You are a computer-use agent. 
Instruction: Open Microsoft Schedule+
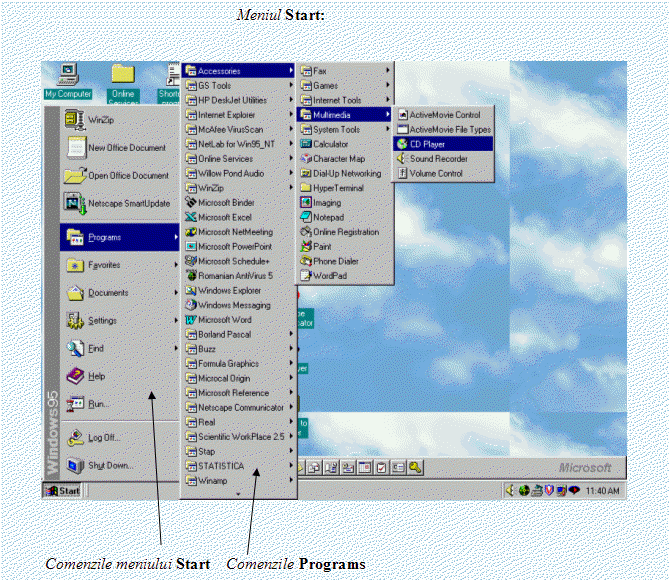point(239,261)
